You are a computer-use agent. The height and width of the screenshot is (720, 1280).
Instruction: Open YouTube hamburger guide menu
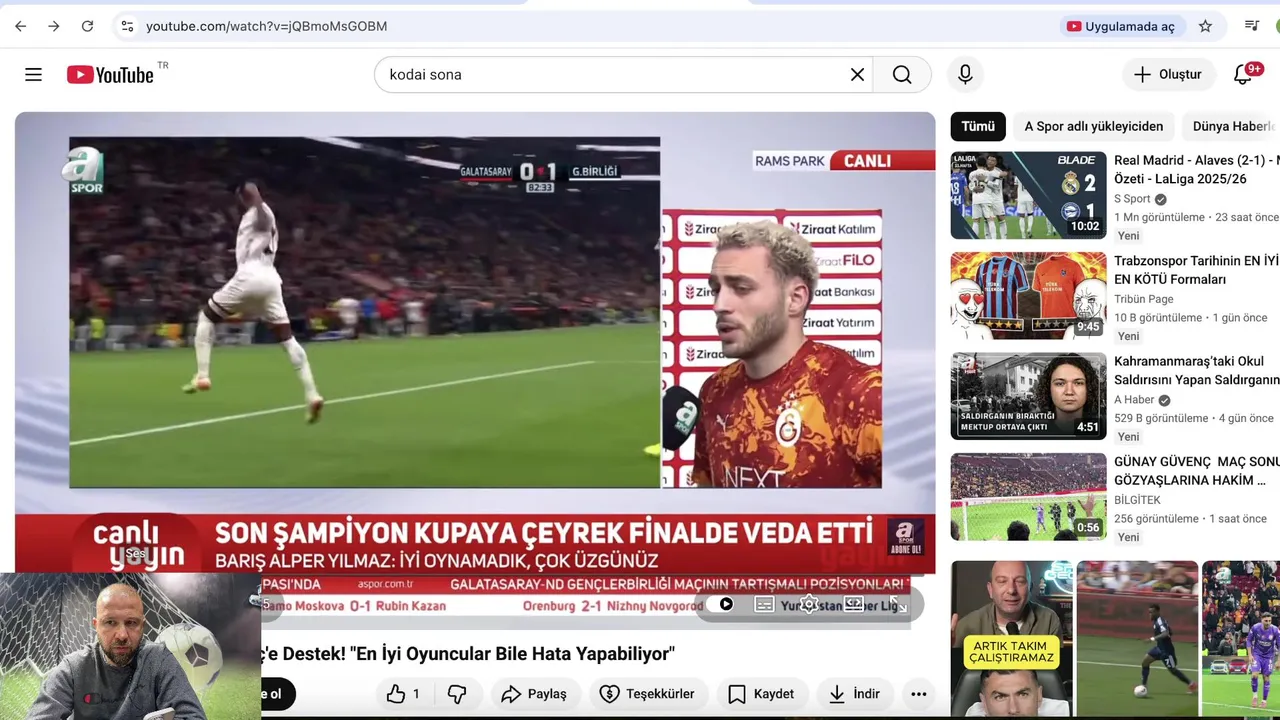coord(33,74)
